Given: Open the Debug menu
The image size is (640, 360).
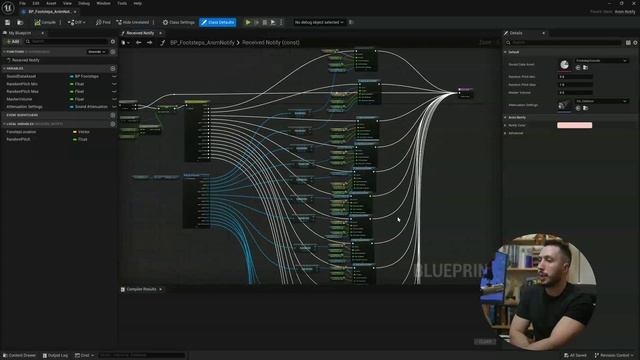Looking at the screenshot, I should pyautogui.click(x=84, y=3).
